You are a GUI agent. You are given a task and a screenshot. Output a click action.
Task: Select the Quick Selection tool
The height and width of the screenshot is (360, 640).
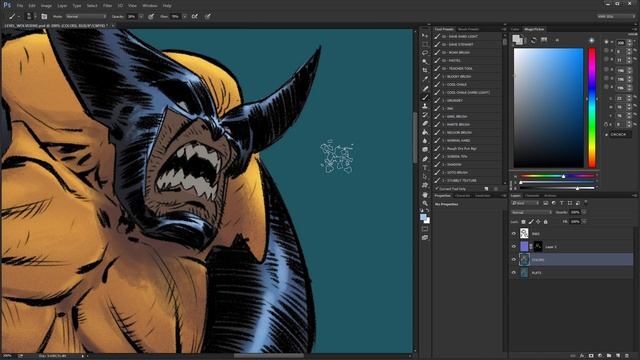click(x=425, y=61)
